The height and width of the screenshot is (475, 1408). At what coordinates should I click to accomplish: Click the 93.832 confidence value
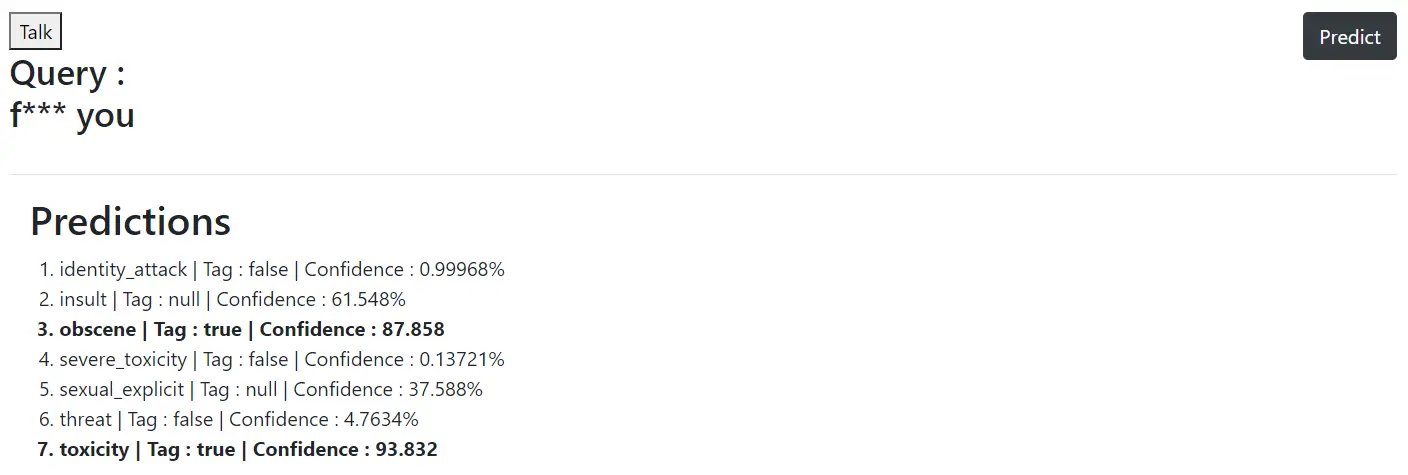pyautogui.click(x=406, y=449)
